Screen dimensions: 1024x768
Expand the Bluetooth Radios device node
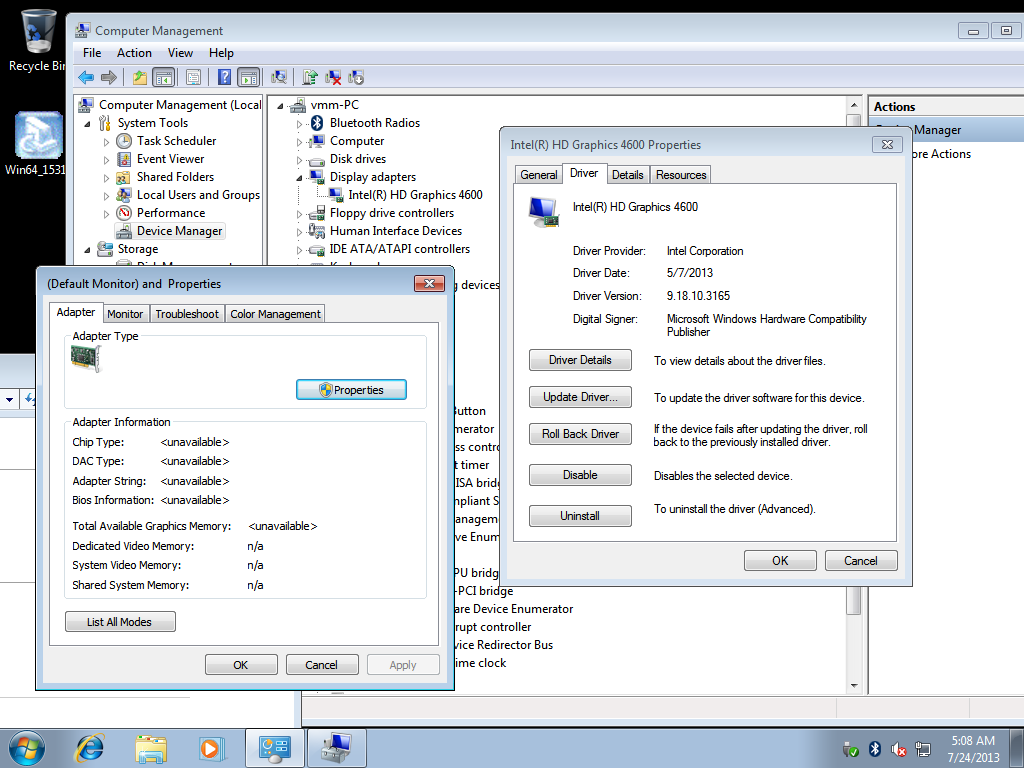299,124
